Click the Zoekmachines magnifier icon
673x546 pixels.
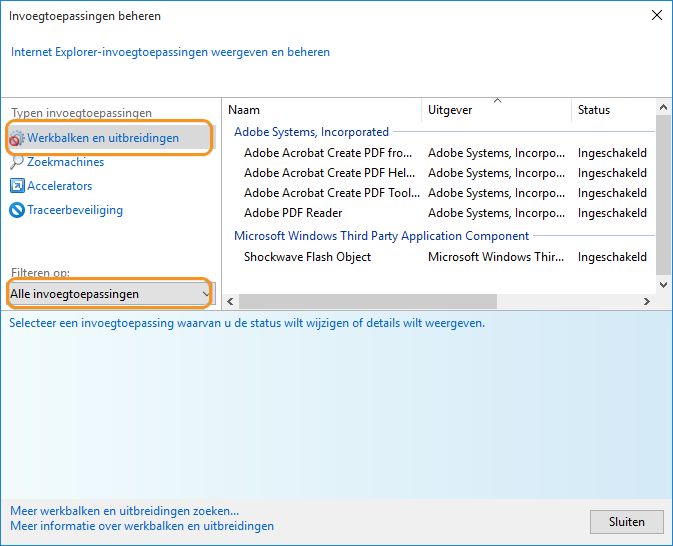tap(16, 162)
